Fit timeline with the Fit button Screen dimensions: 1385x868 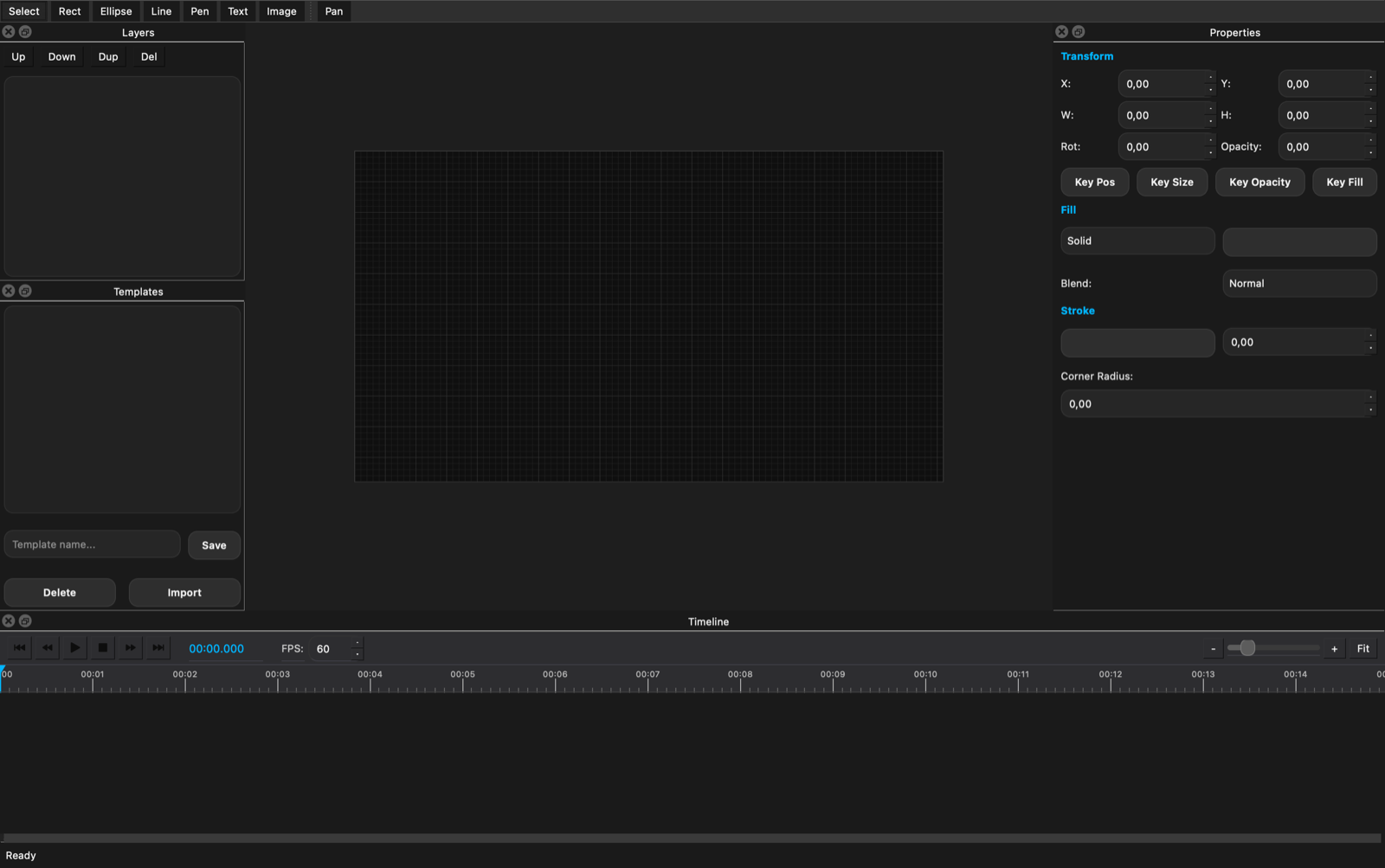pos(1363,648)
